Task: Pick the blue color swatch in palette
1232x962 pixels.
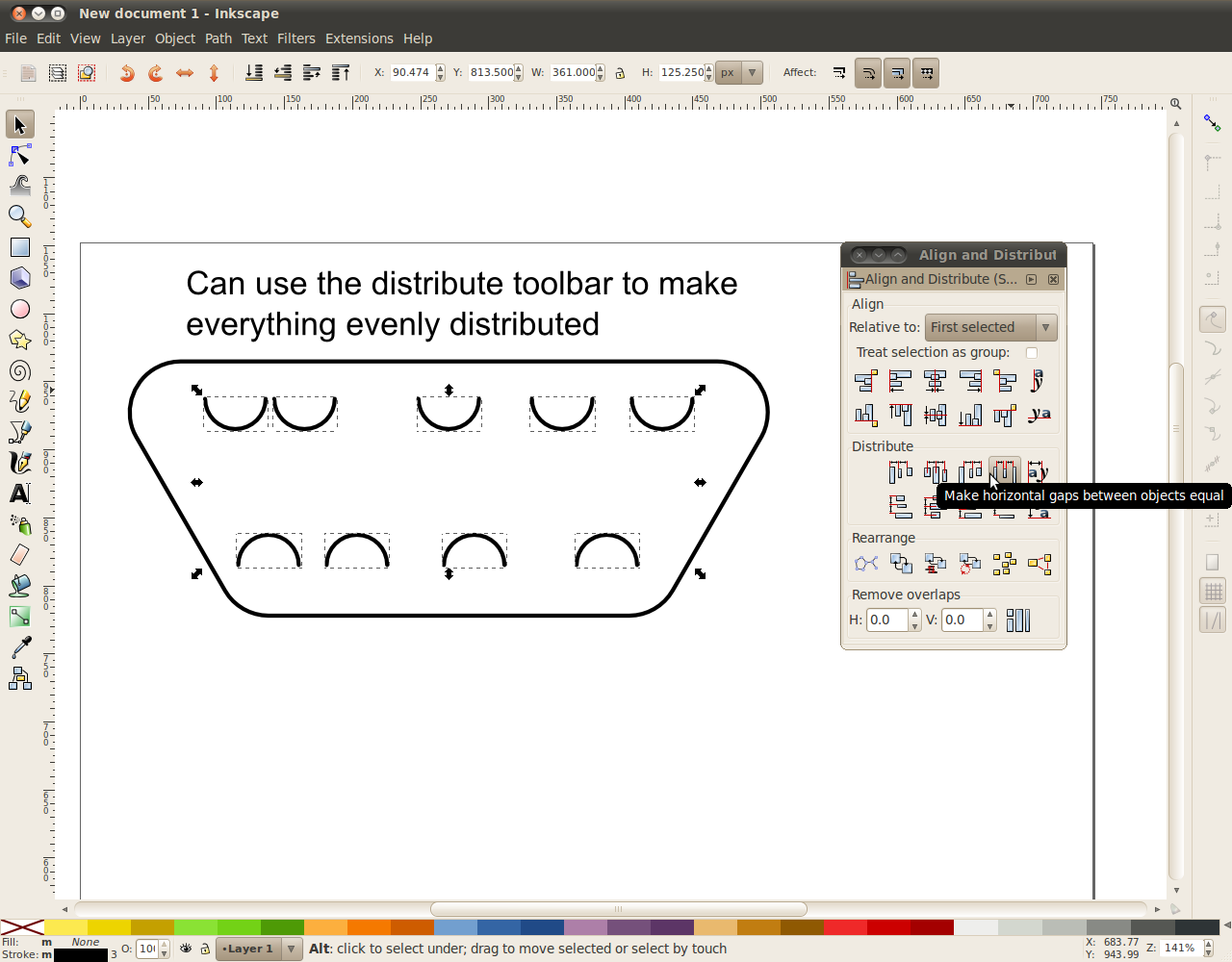Action: pyautogui.click(x=499, y=927)
